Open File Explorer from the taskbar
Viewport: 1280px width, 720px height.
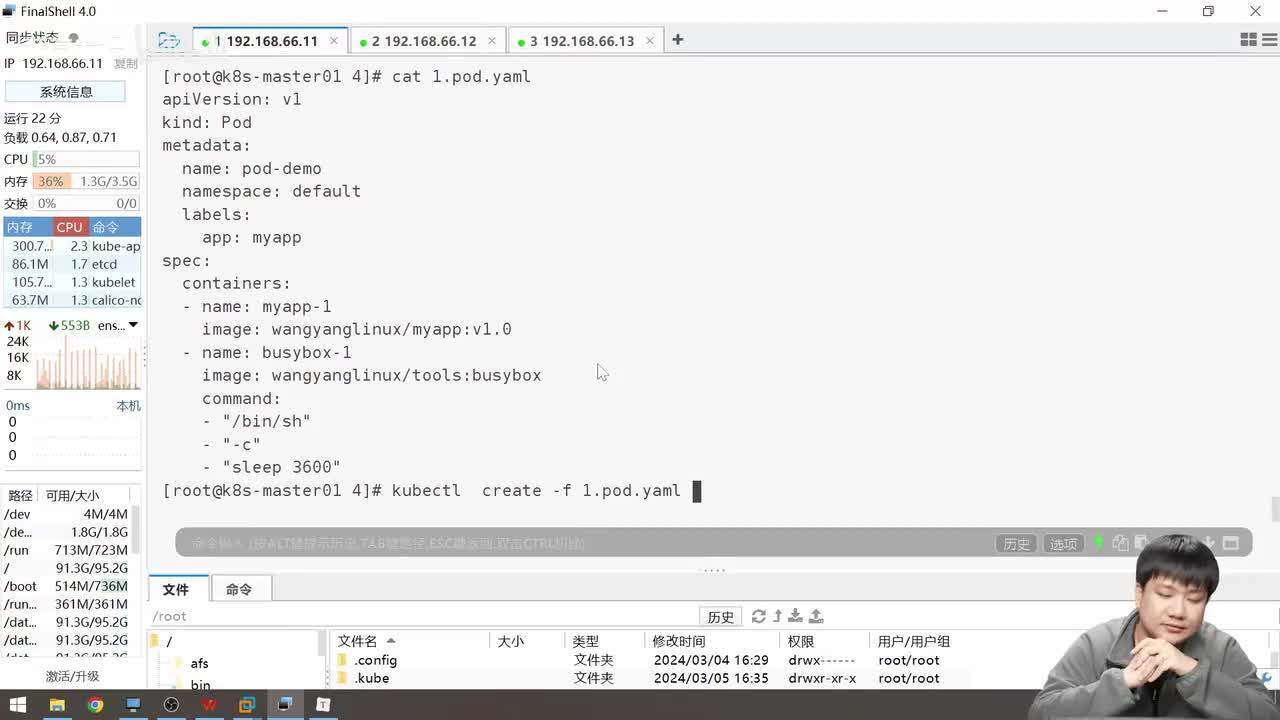[57, 705]
